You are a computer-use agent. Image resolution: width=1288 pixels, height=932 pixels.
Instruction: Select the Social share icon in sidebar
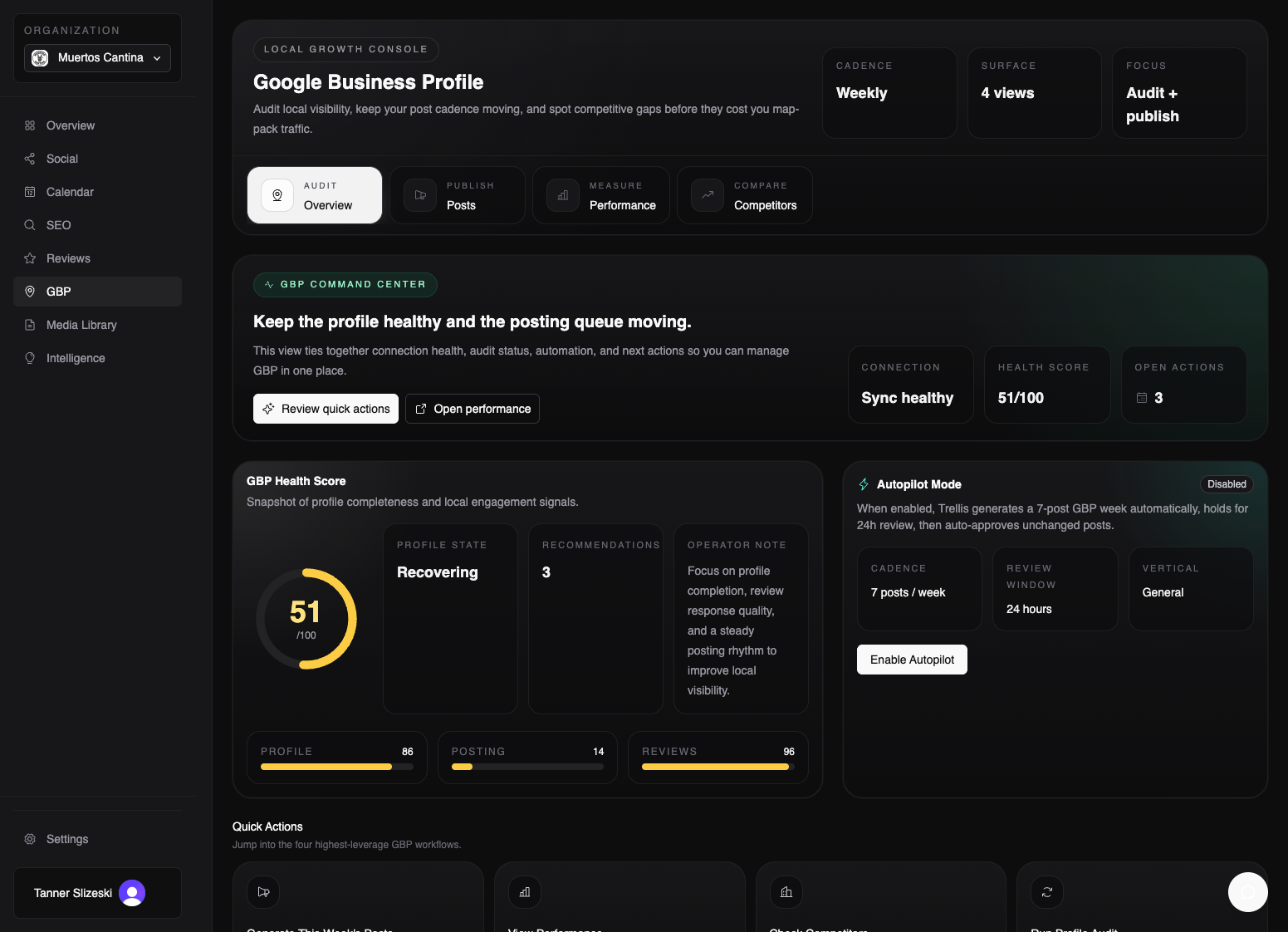pos(30,159)
